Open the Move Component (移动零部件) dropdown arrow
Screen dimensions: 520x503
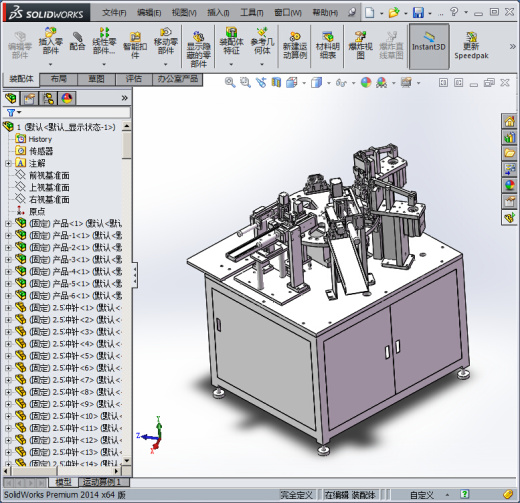[166, 64]
